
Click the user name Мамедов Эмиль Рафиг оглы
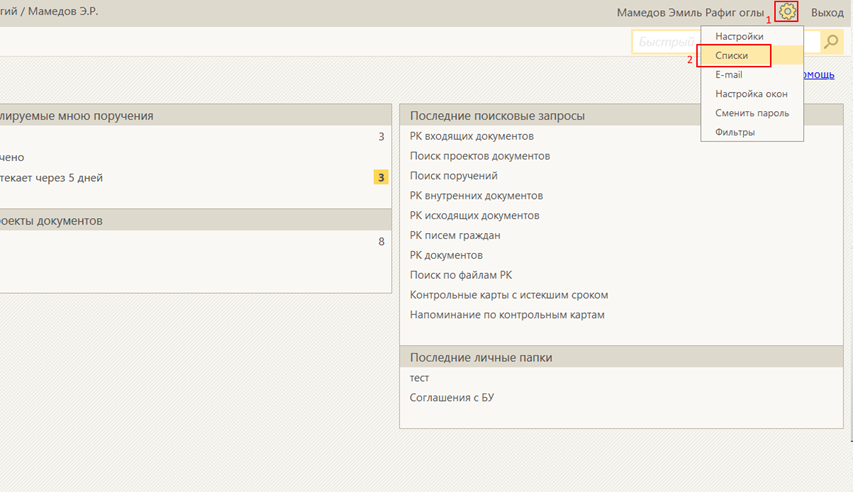[x=690, y=12]
